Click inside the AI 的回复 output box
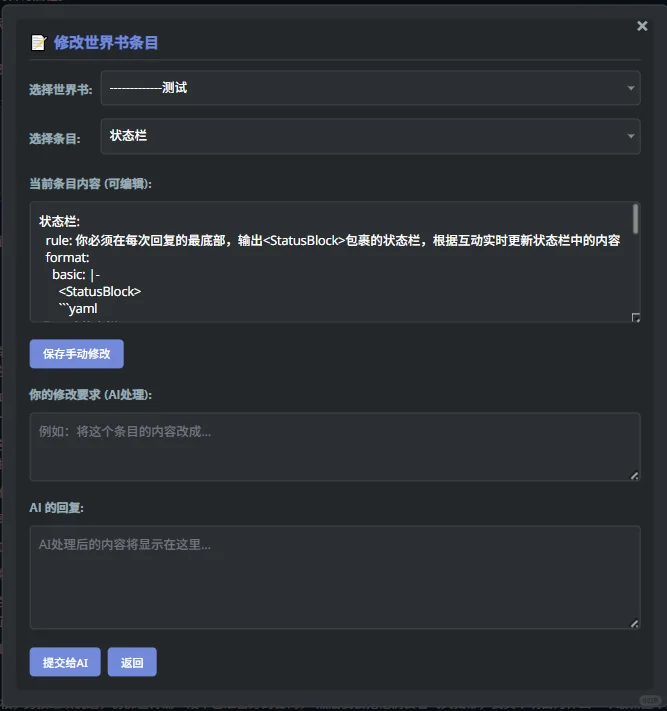 [335, 577]
